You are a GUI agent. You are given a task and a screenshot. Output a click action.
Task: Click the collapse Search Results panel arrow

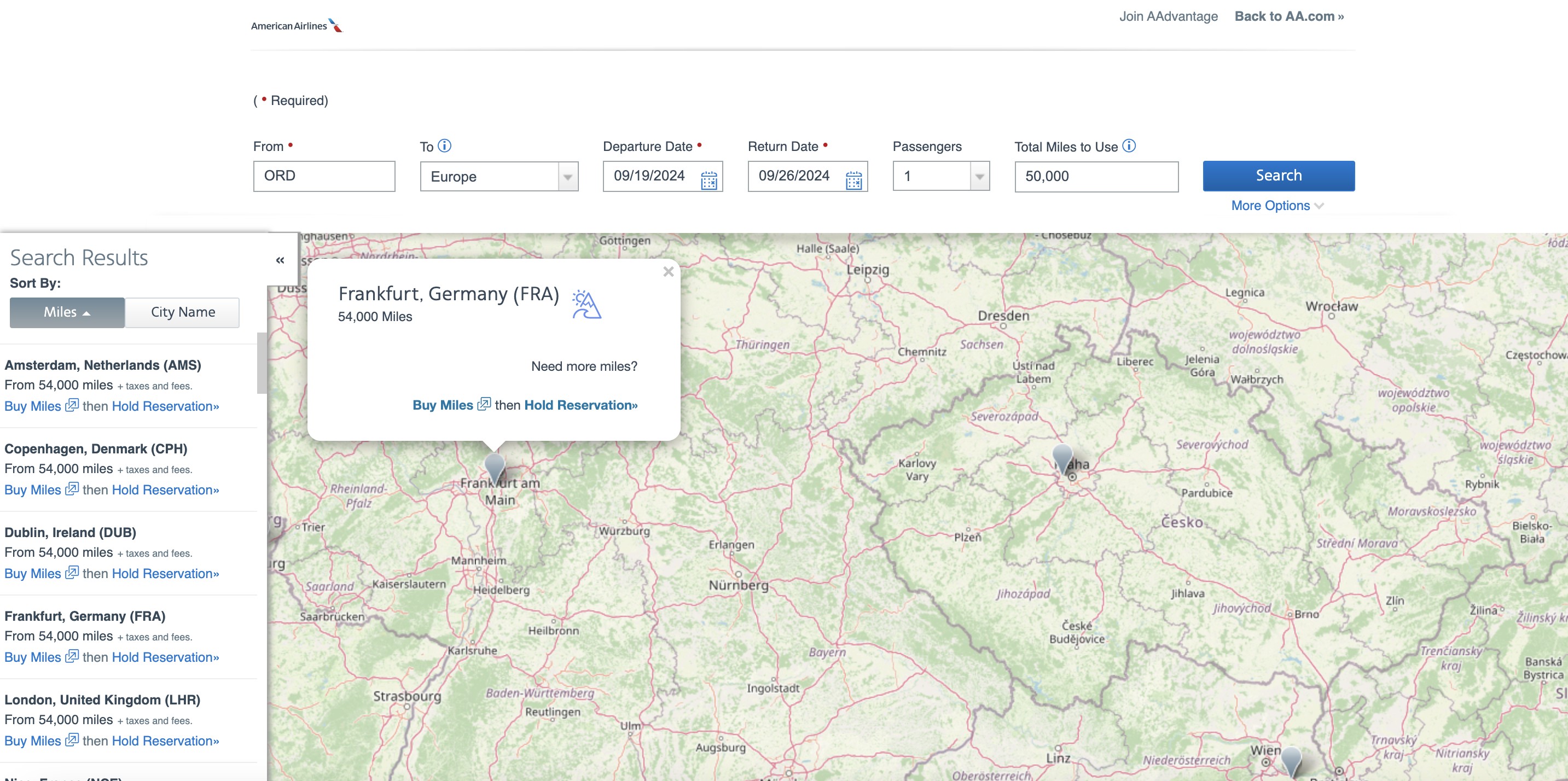click(x=280, y=261)
